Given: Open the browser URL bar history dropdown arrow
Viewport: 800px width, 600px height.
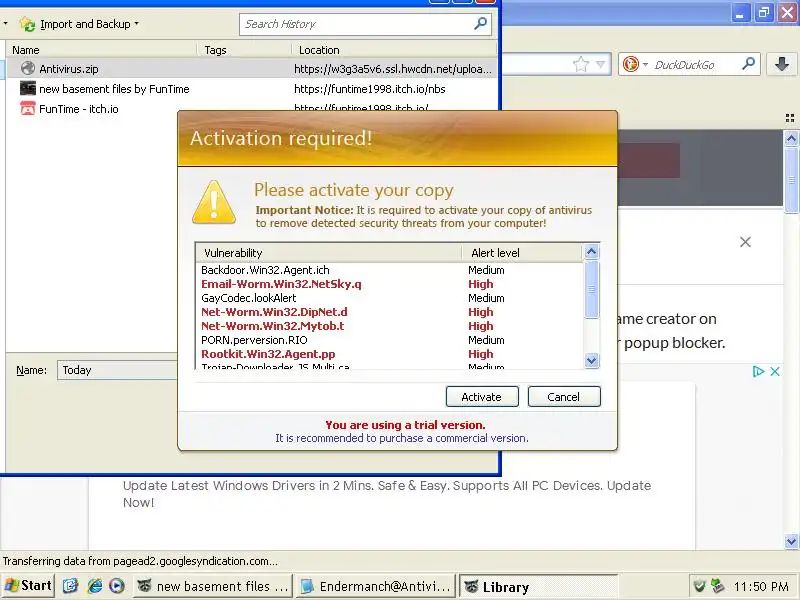Looking at the screenshot, I should pyautogui.click(x=601, y=64).
